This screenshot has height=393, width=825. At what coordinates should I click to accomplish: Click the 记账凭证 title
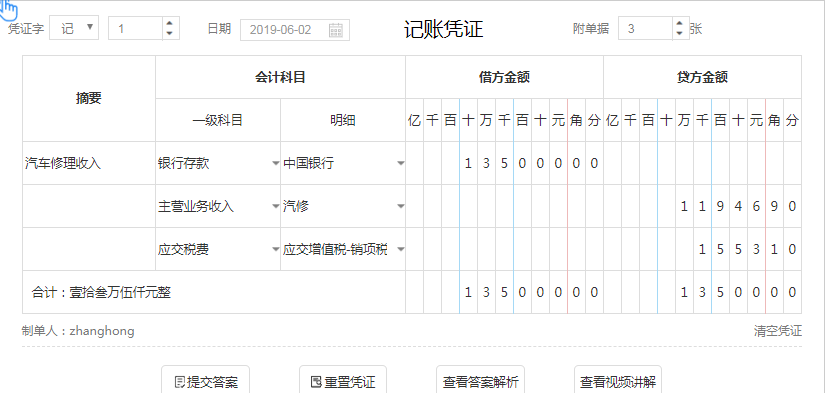(444, 29)
